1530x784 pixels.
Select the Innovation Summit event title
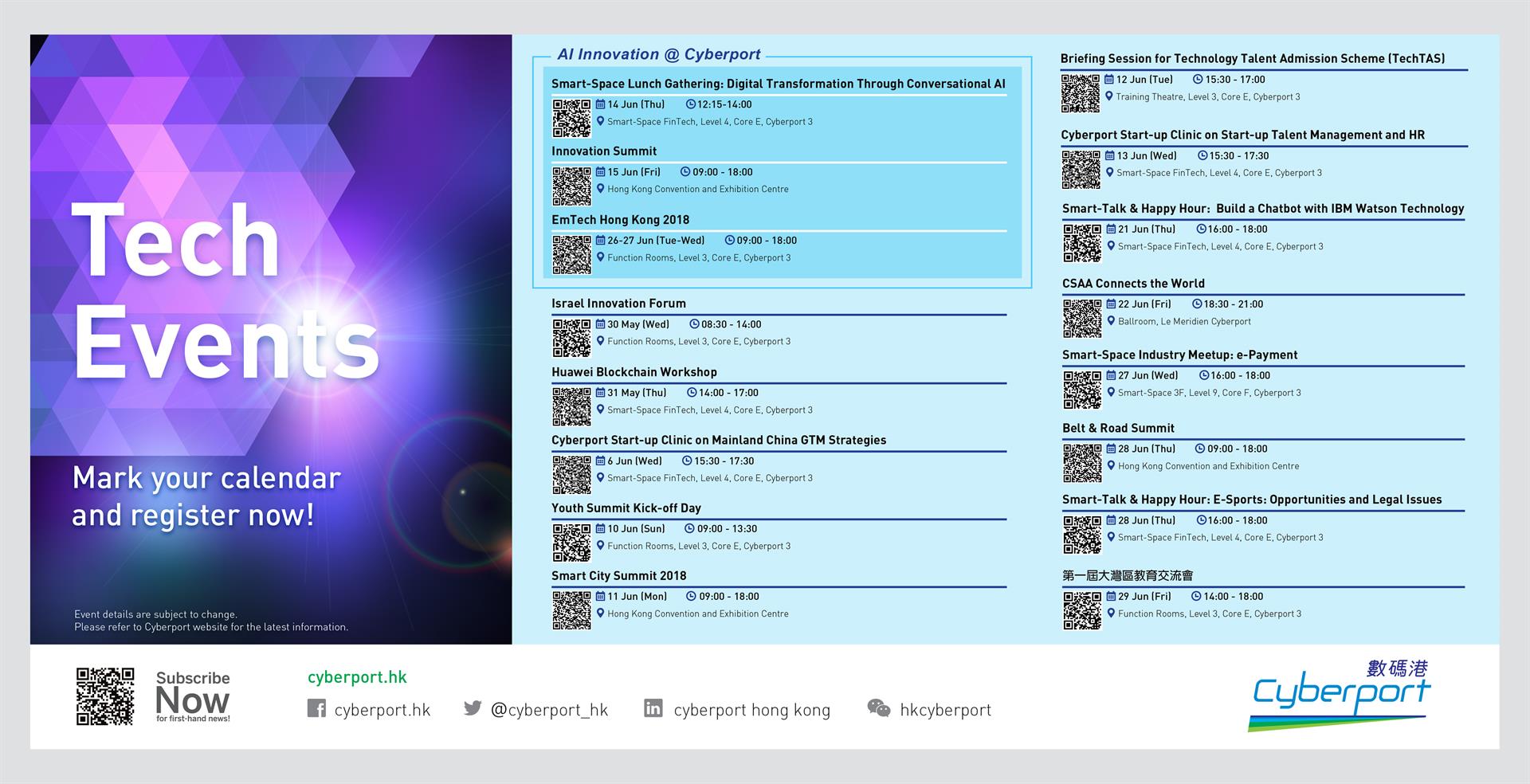[604, 151]
